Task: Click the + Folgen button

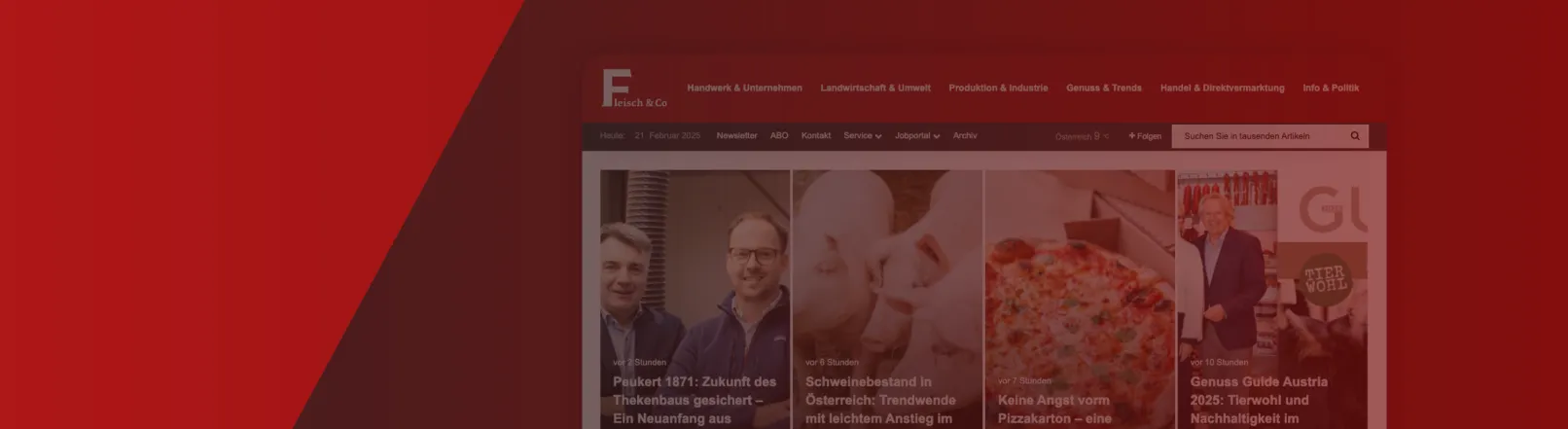Action: pos(1145,136)
